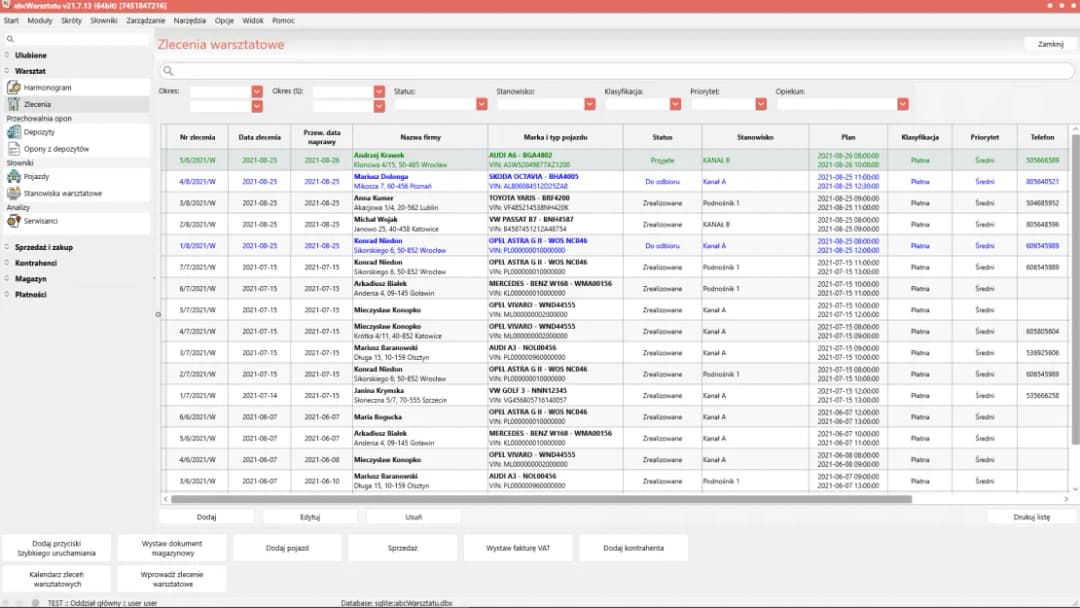Image resolution: width=1080 pixels, height=608 pixels.
Task: Open the Opiekun filter dropdown
Action: click(903, 104)
